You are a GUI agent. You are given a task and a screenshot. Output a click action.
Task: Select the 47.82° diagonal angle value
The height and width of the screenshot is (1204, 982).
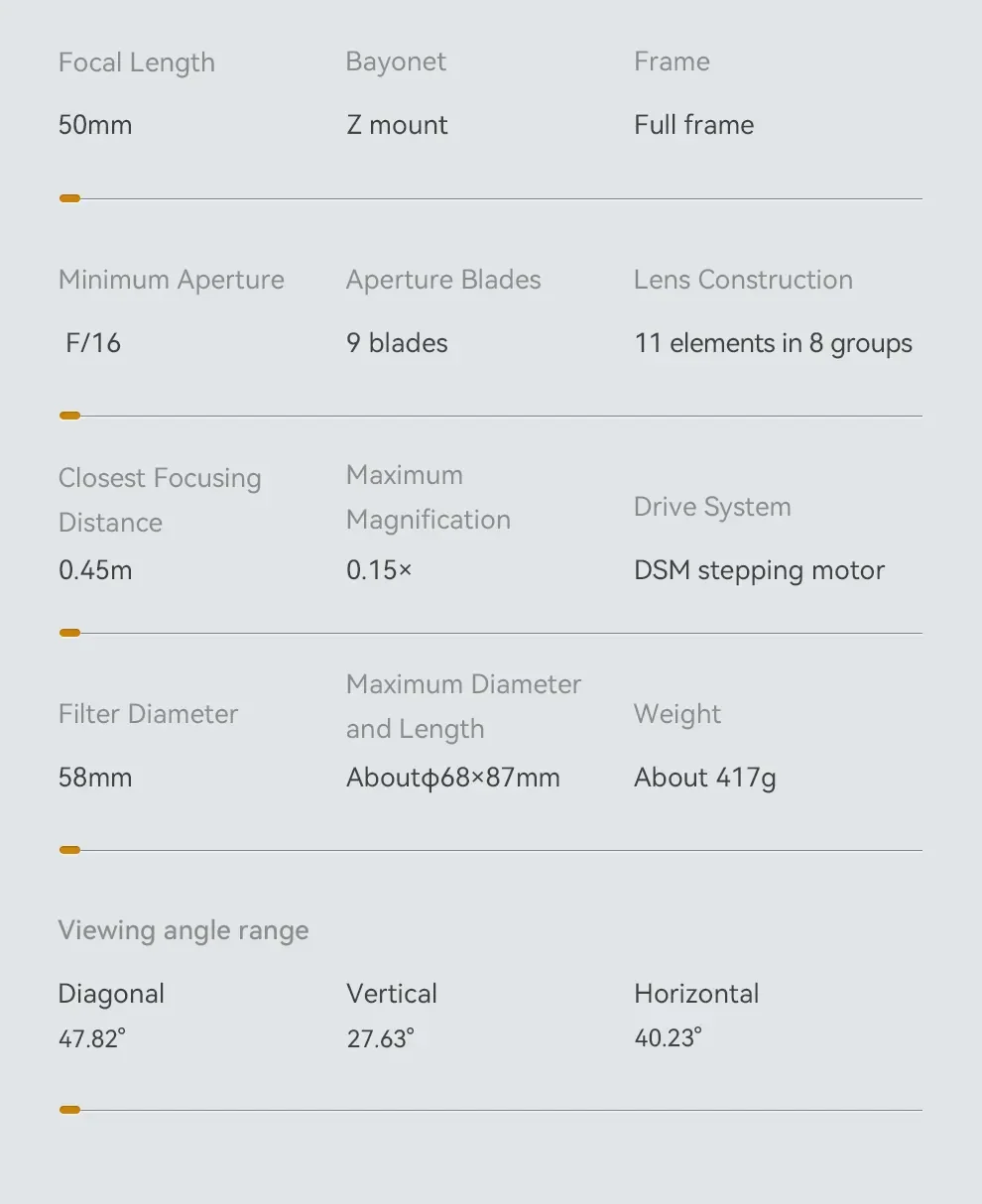pyautogui.click(x=92, y=1039)
